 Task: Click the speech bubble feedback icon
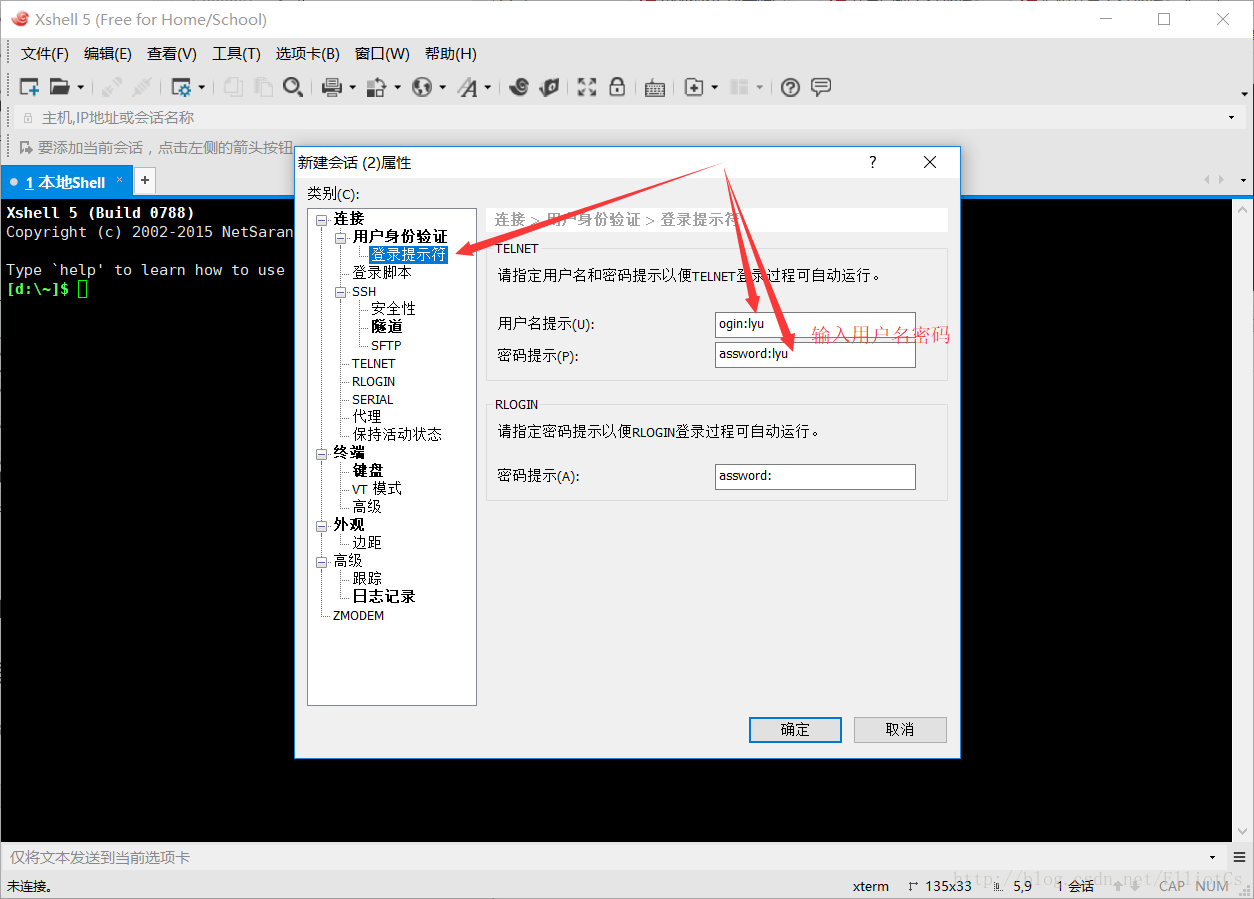pyautogui.click(x=821, y=87)
